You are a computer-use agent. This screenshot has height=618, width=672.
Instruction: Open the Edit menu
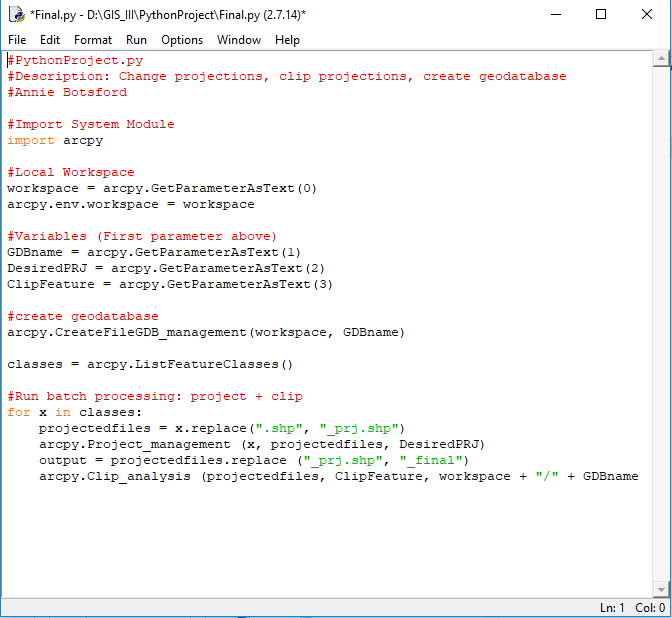(x=50, y=40)
